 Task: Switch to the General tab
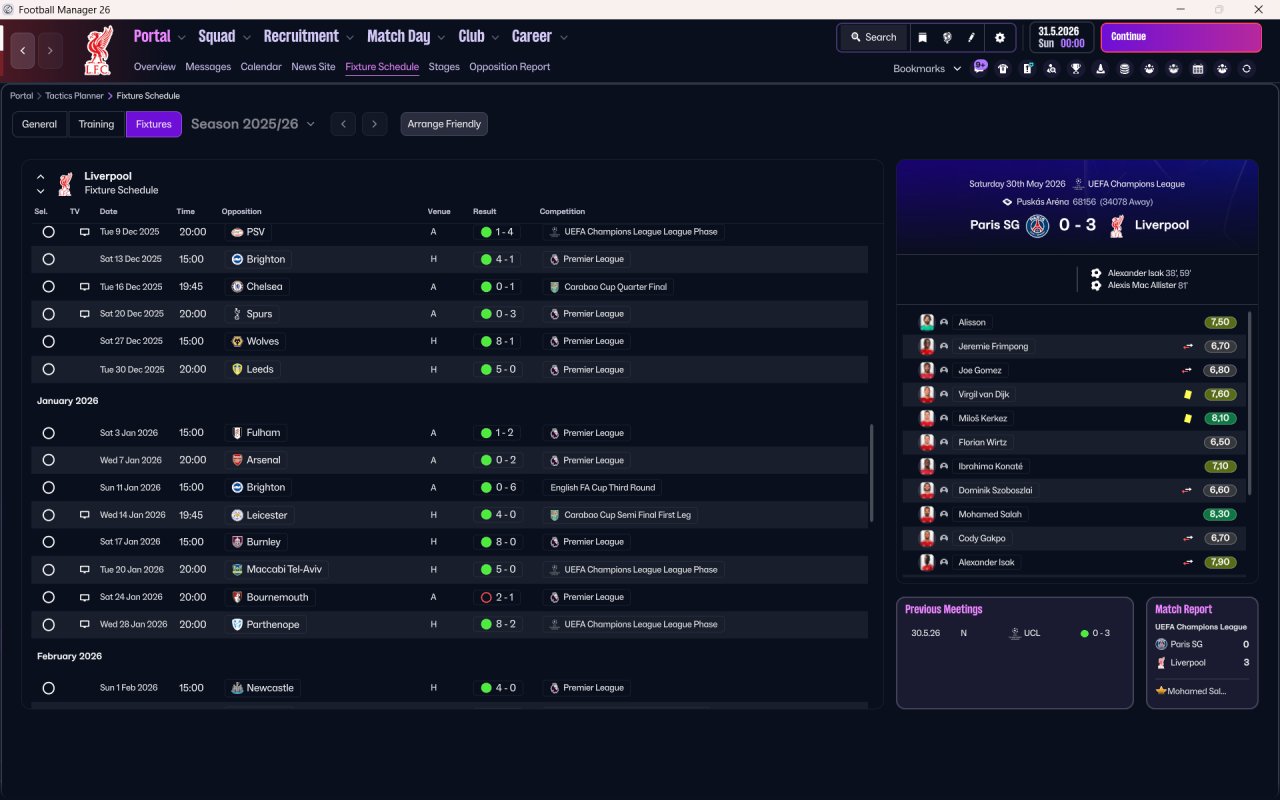point(40,124)
